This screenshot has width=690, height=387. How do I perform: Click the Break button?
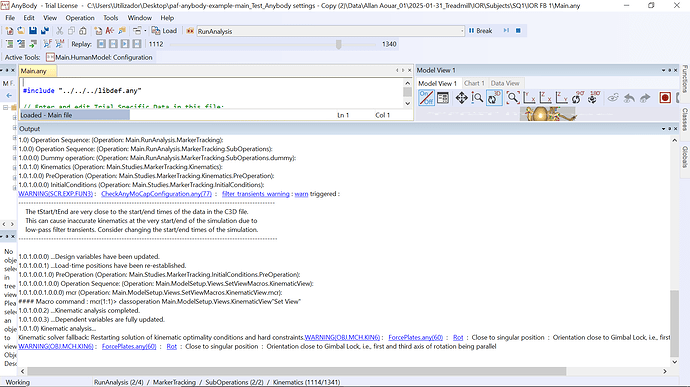point(481,31)
